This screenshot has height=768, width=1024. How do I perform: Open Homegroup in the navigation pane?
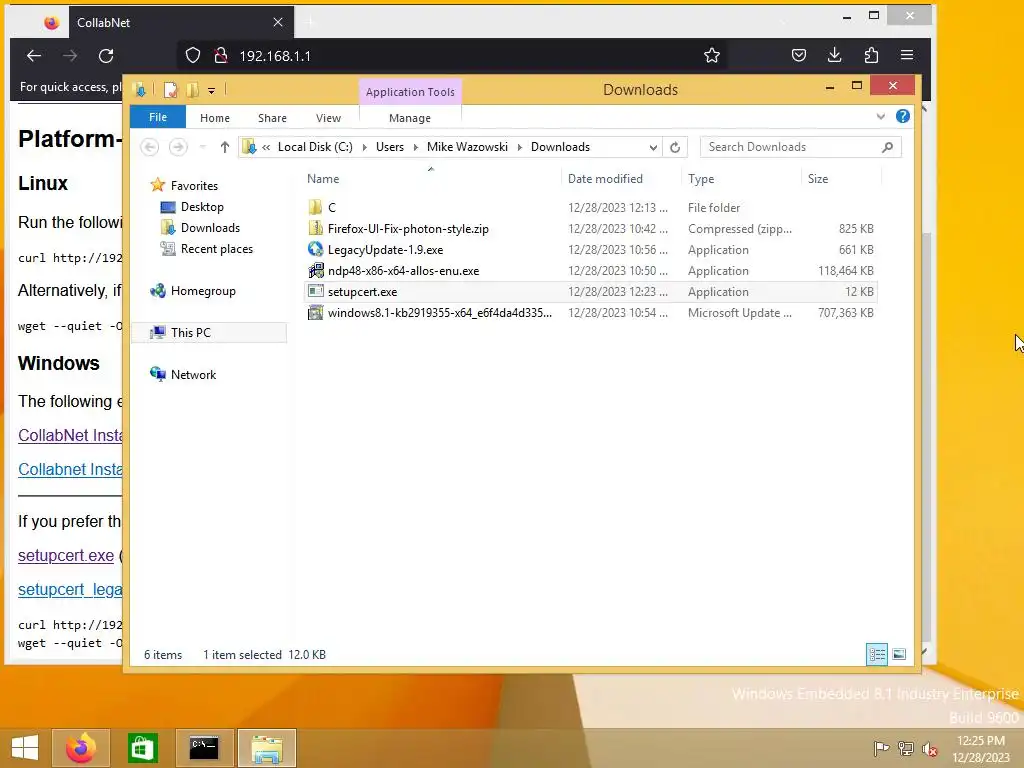click(x=203, y=291)
